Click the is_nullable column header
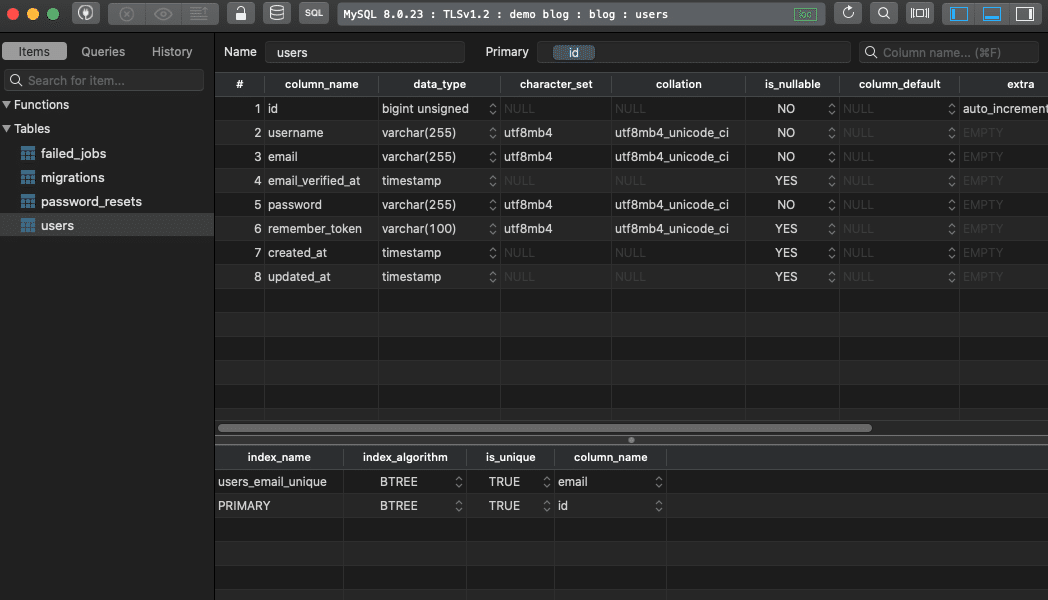 (792, 84)
